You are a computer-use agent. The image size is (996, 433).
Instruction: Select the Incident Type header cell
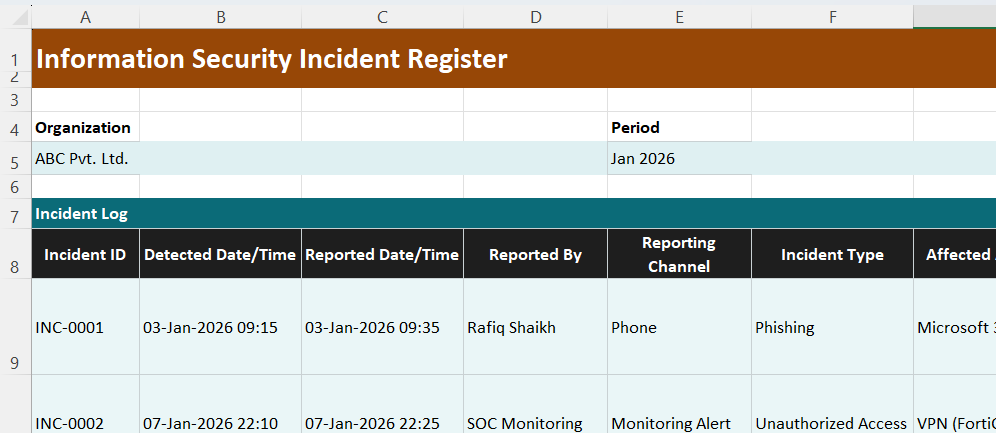click(832, 255)
